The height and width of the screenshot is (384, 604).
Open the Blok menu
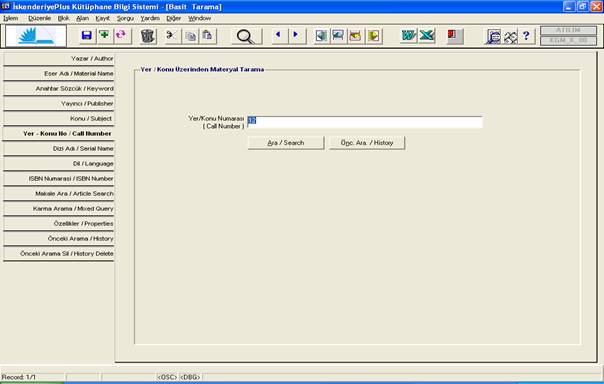[64, 18]
